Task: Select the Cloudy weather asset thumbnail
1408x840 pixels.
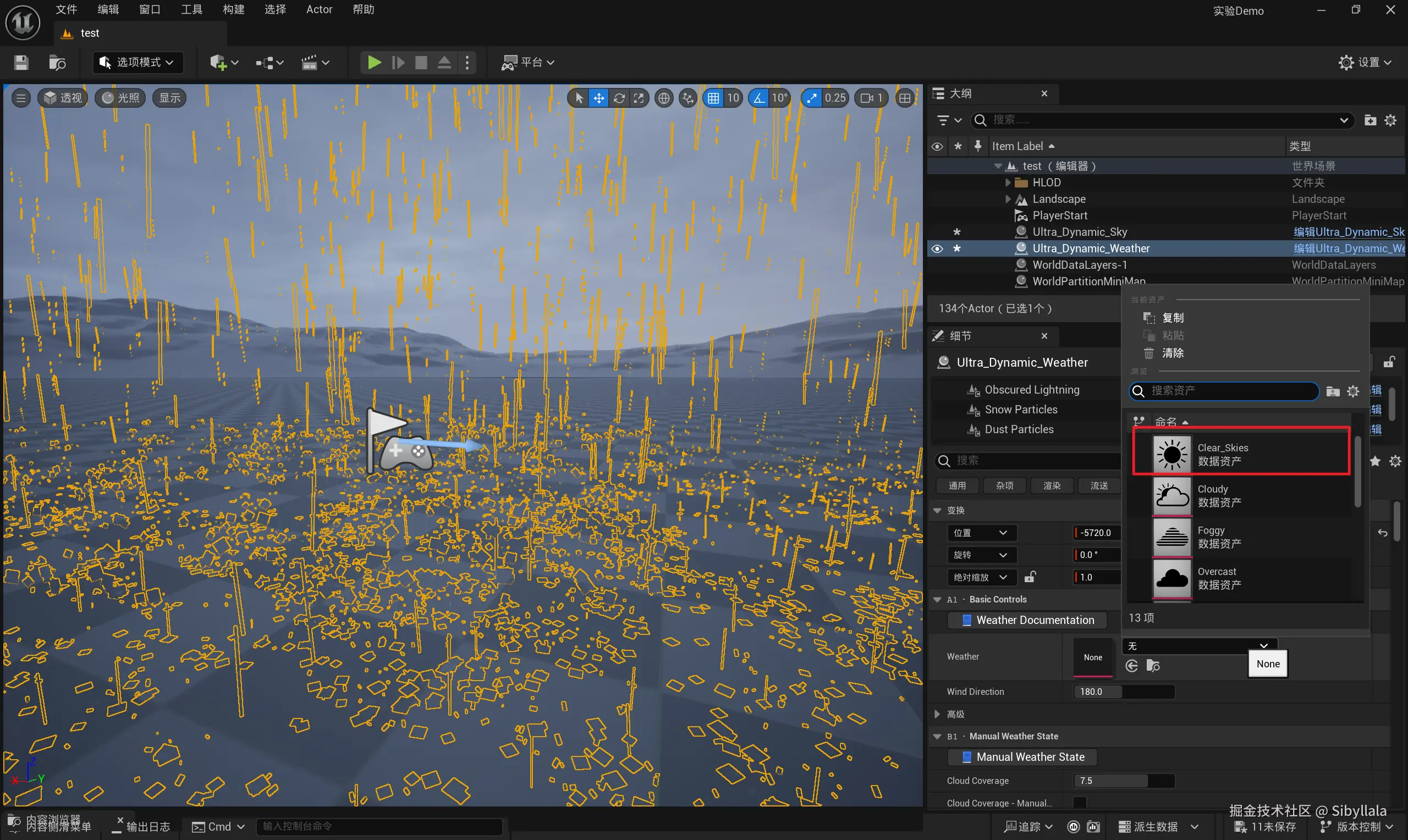Action: click(1171, 496)
